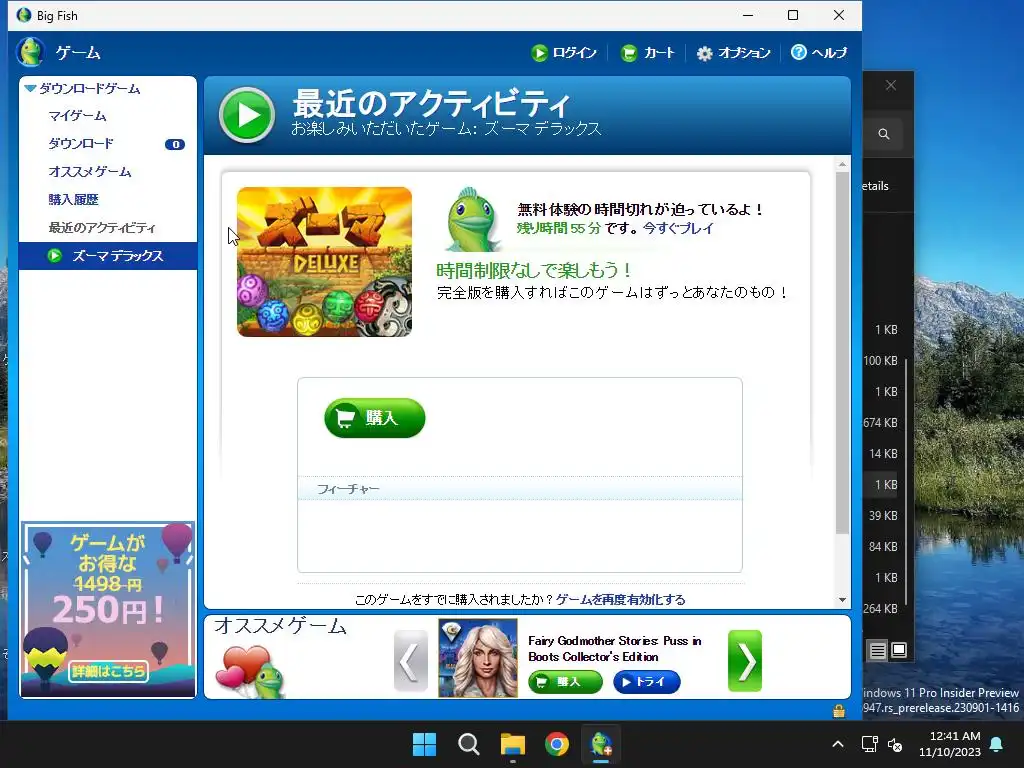Select オススメゲーム in the sidebar
This screenshot has height=768, width=1024.
click(x=89, y=172)
